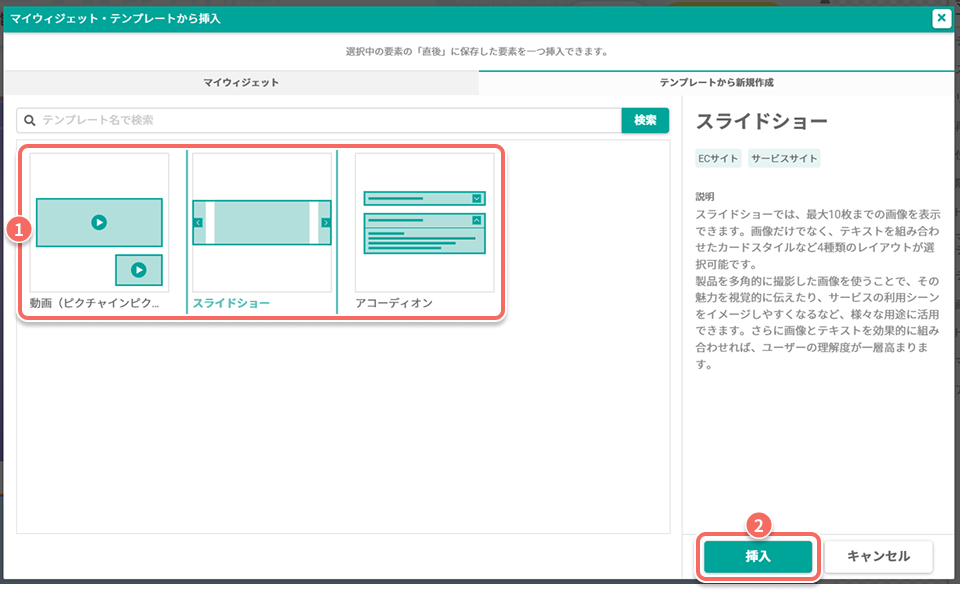Run the template search with 検索 button

click(645, 120)
